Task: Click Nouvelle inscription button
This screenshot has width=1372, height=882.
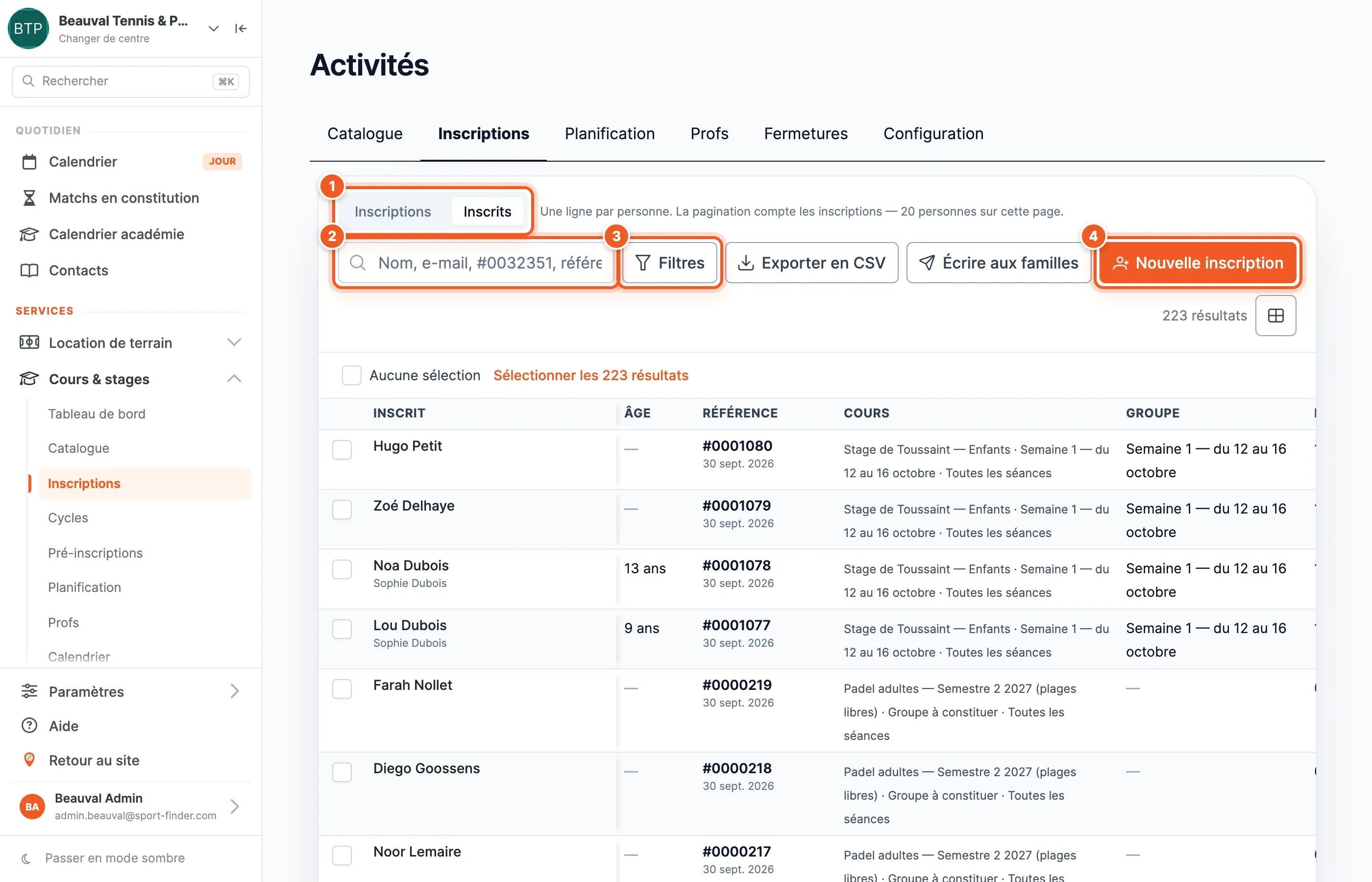Action: [x=1198, y=263]
